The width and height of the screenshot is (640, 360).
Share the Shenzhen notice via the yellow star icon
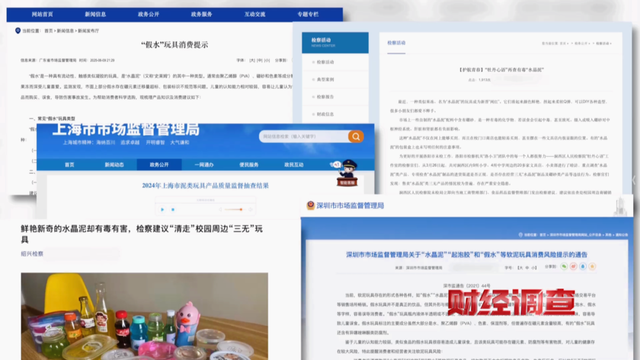point(592,267)
